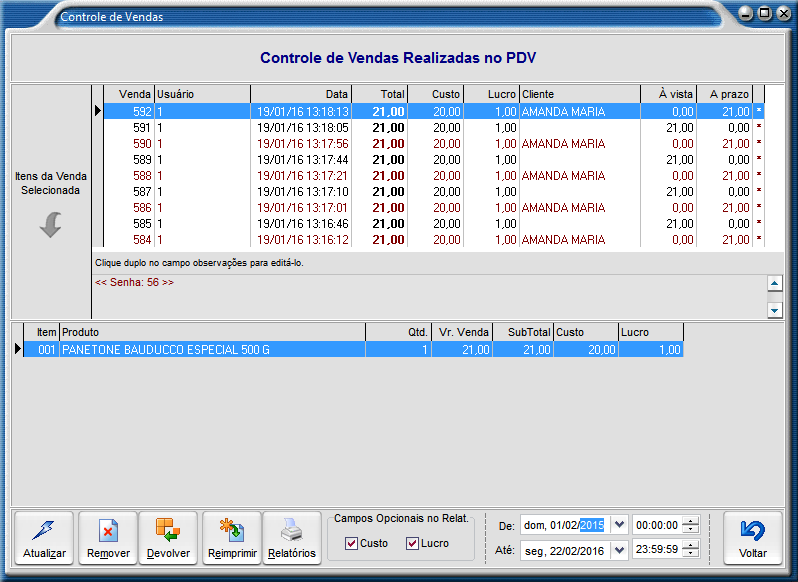Select sale row 592

(434, 111)
